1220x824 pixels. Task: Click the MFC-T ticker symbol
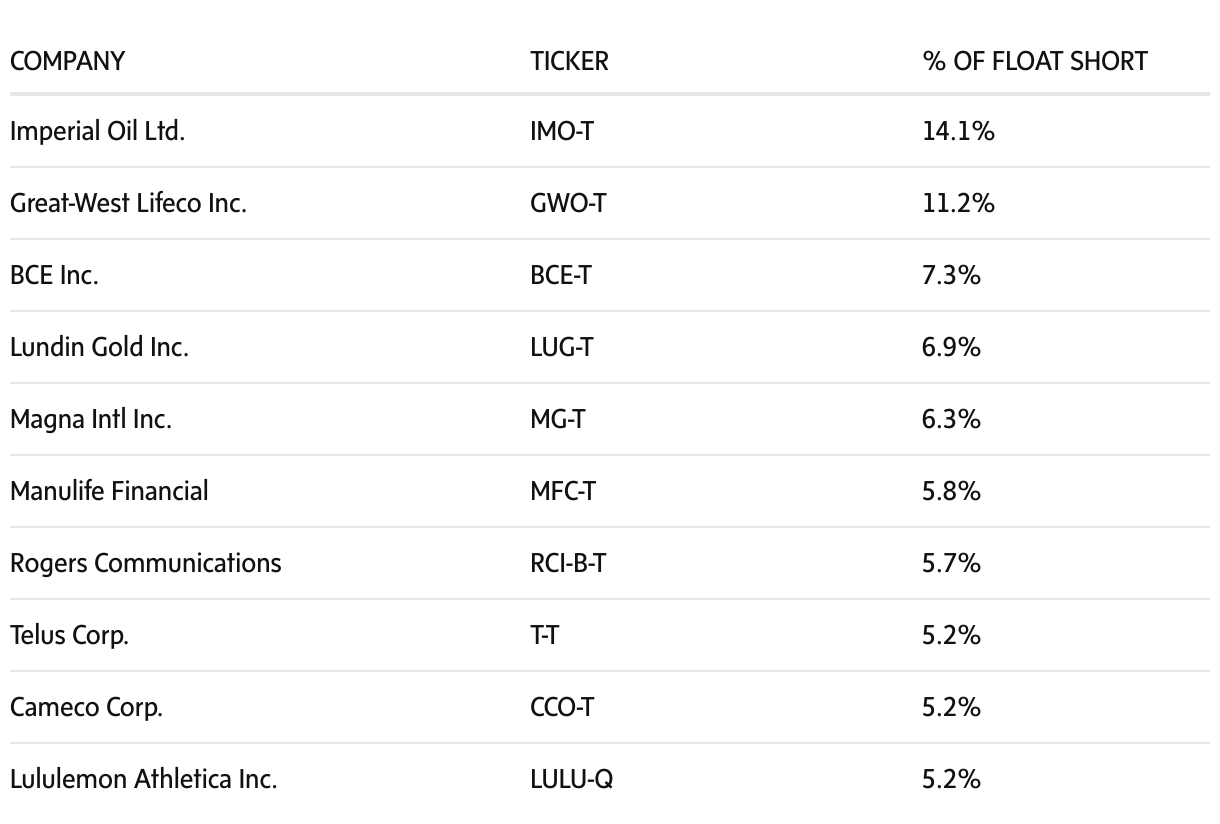pos(562,491)
